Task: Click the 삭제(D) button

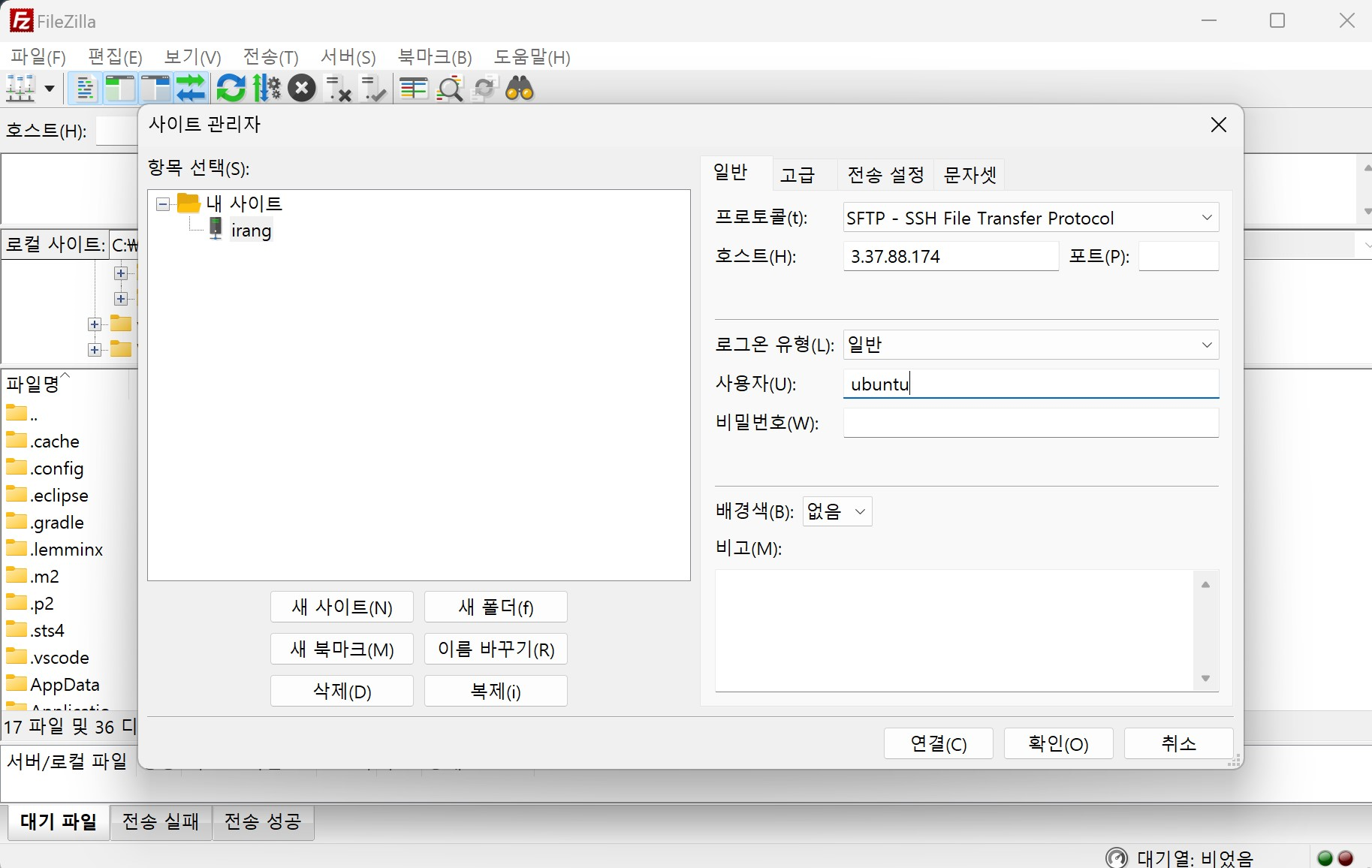Action: click(x=342, y=691)
